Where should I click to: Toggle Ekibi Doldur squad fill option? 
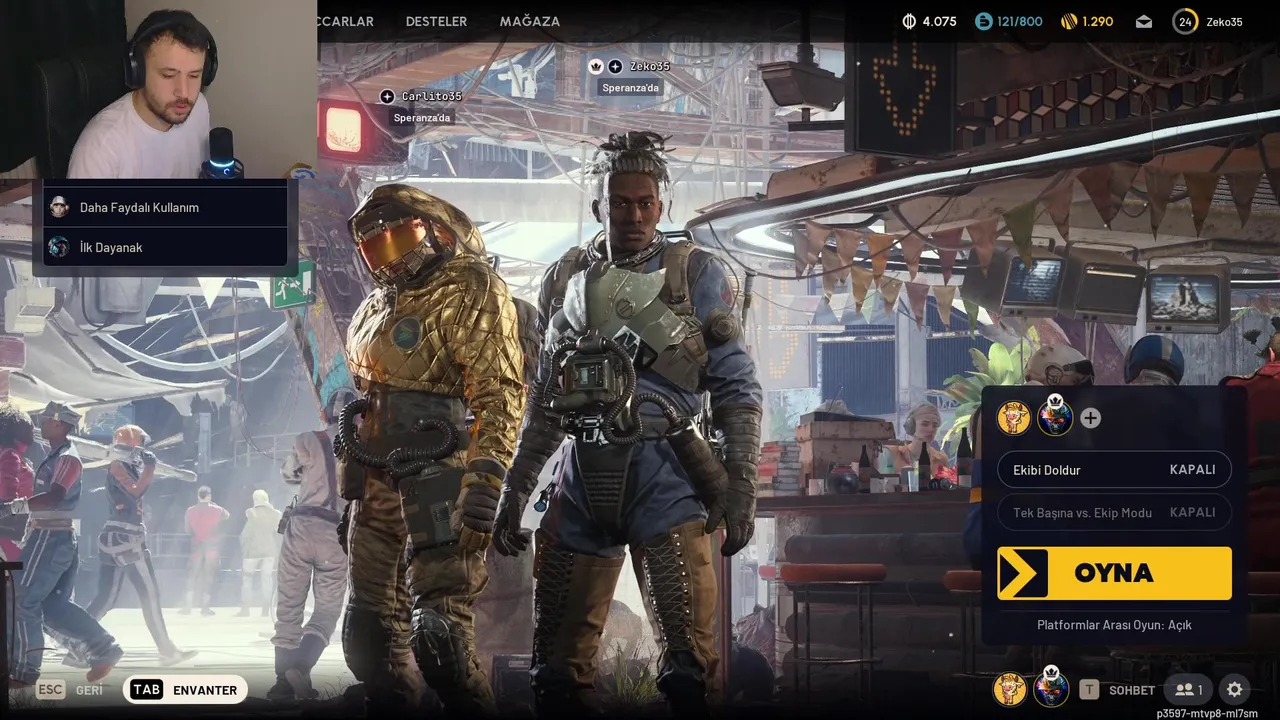[x=1114, y=469]
